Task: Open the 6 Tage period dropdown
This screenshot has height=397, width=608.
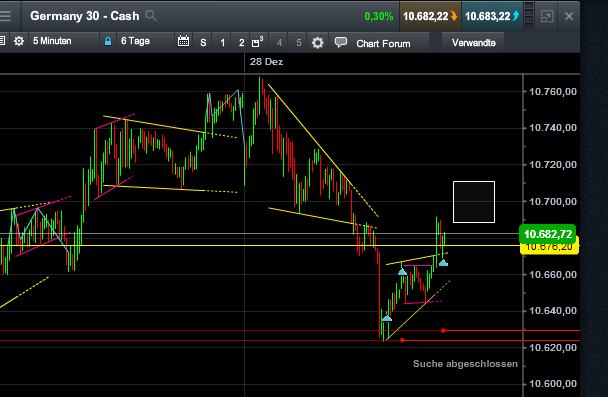Action: tap(145, 41)
